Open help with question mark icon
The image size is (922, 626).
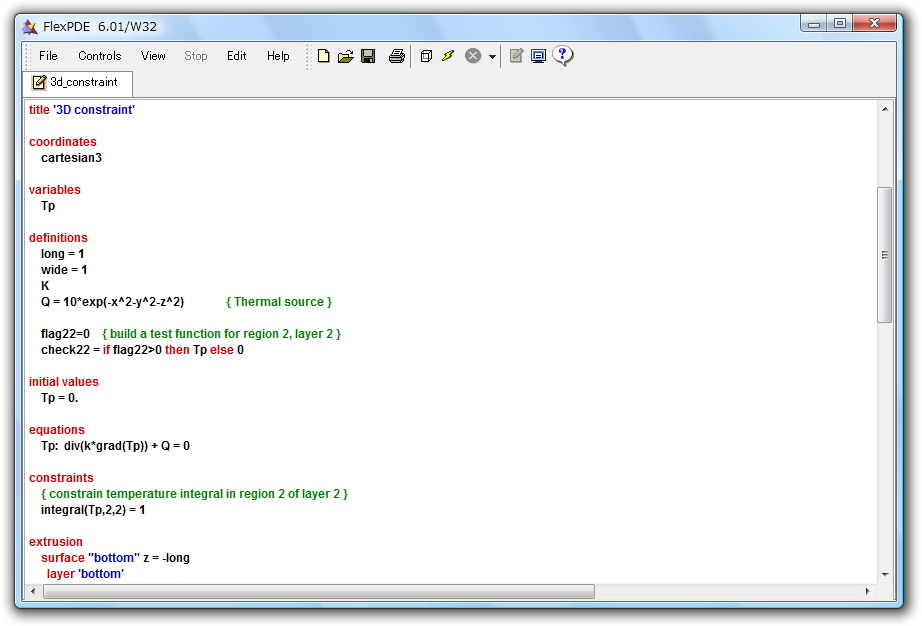point(563,56)
